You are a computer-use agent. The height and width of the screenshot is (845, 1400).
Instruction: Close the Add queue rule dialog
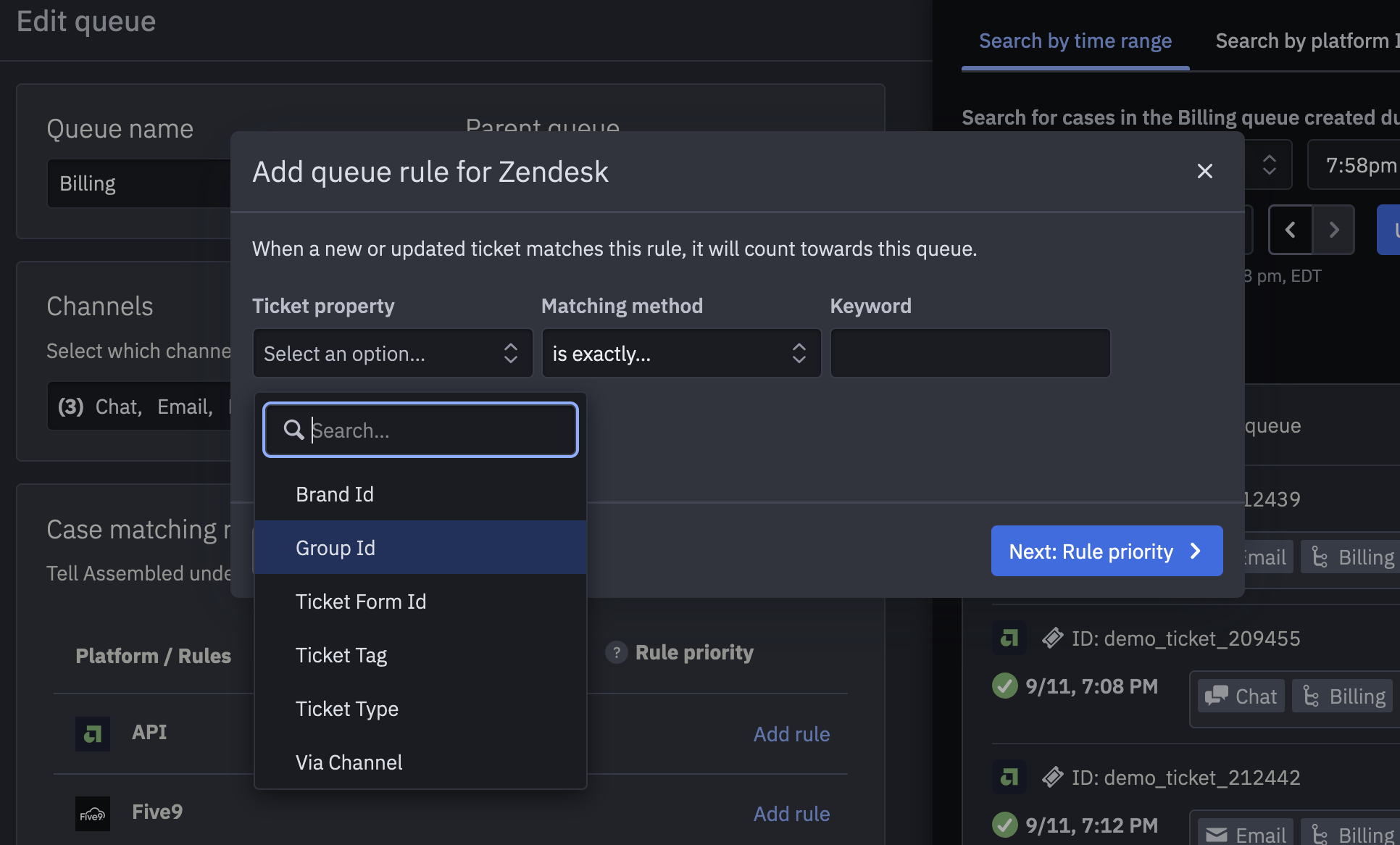click(x=1204, y=171)
